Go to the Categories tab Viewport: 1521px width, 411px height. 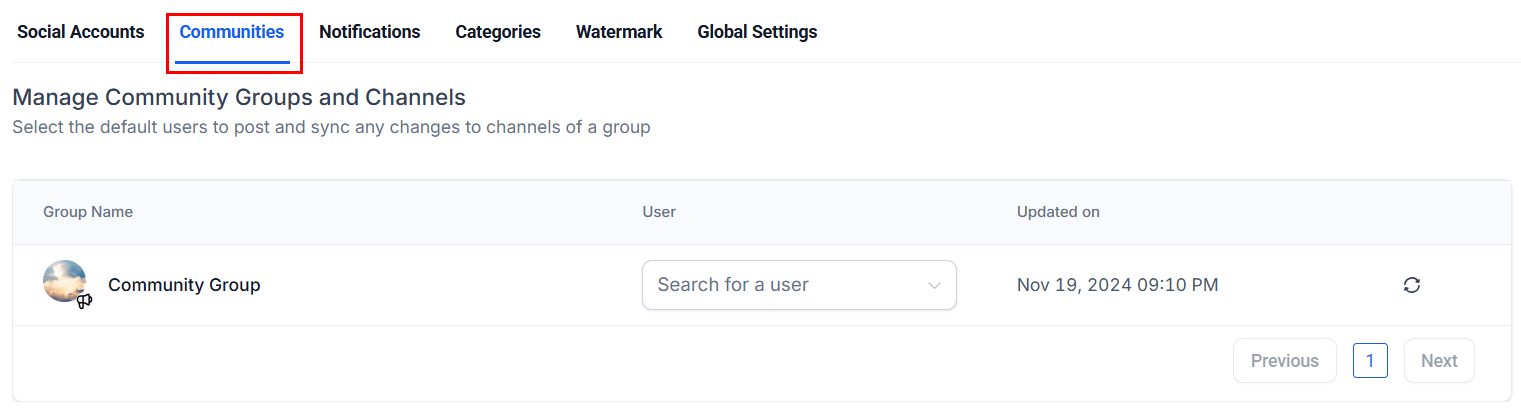point(498,32)
